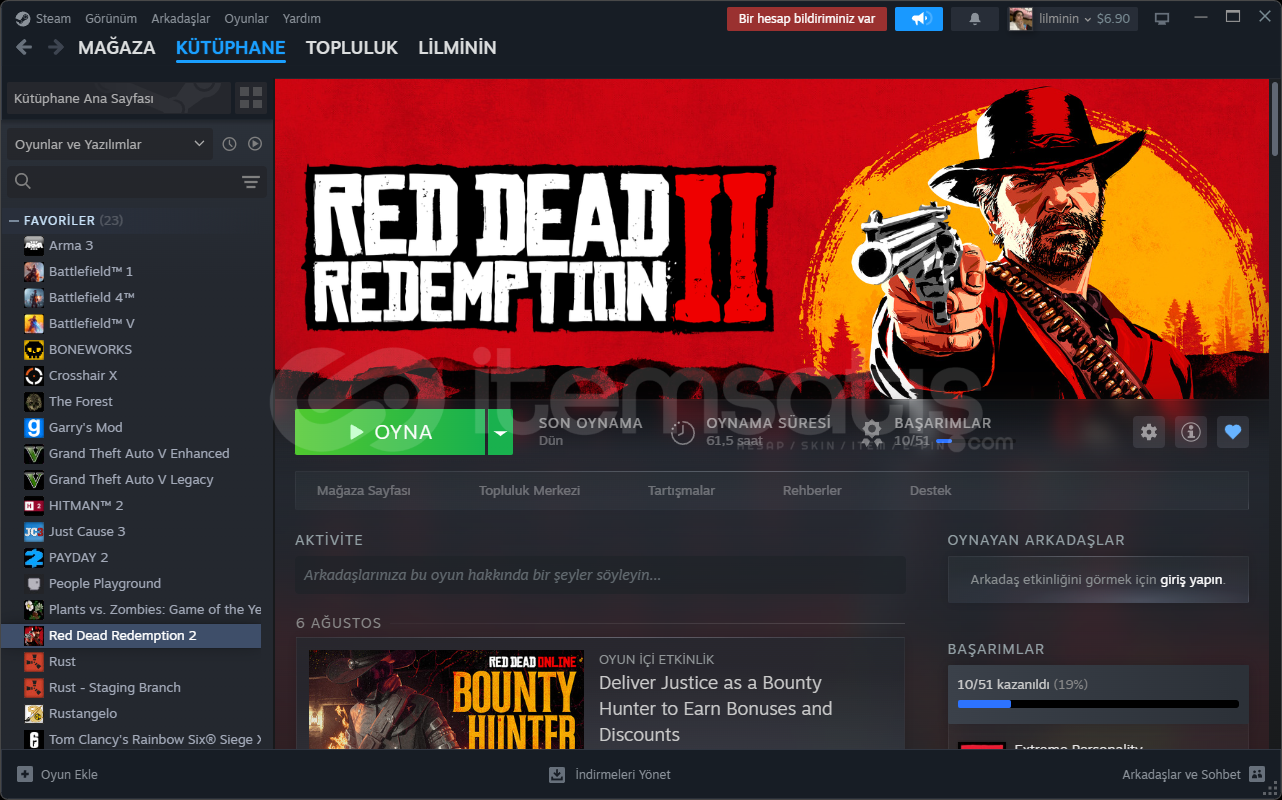Open the dropdown arrow beside OYNA

pos(500,432)
